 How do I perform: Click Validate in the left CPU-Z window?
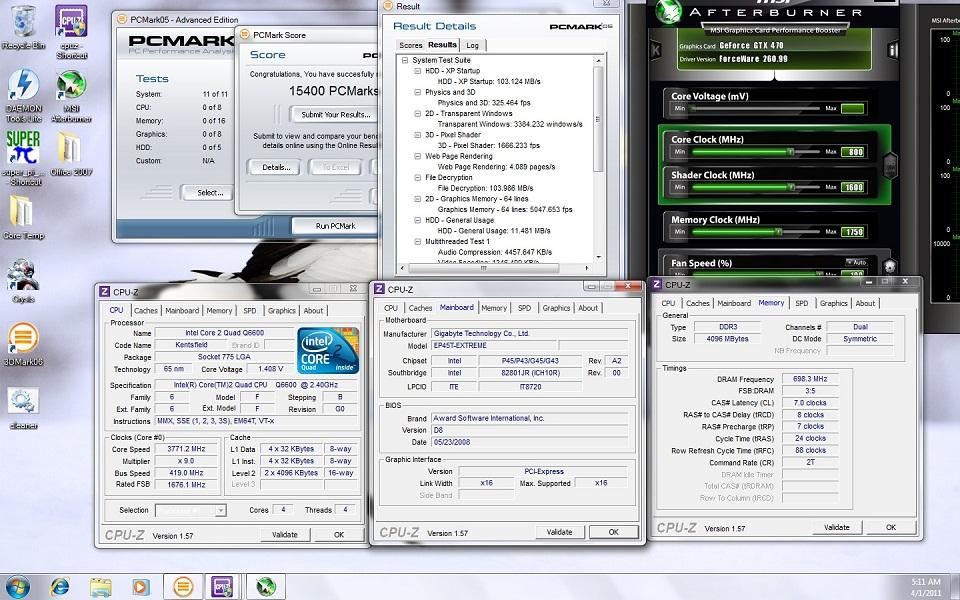pos(285,534)
